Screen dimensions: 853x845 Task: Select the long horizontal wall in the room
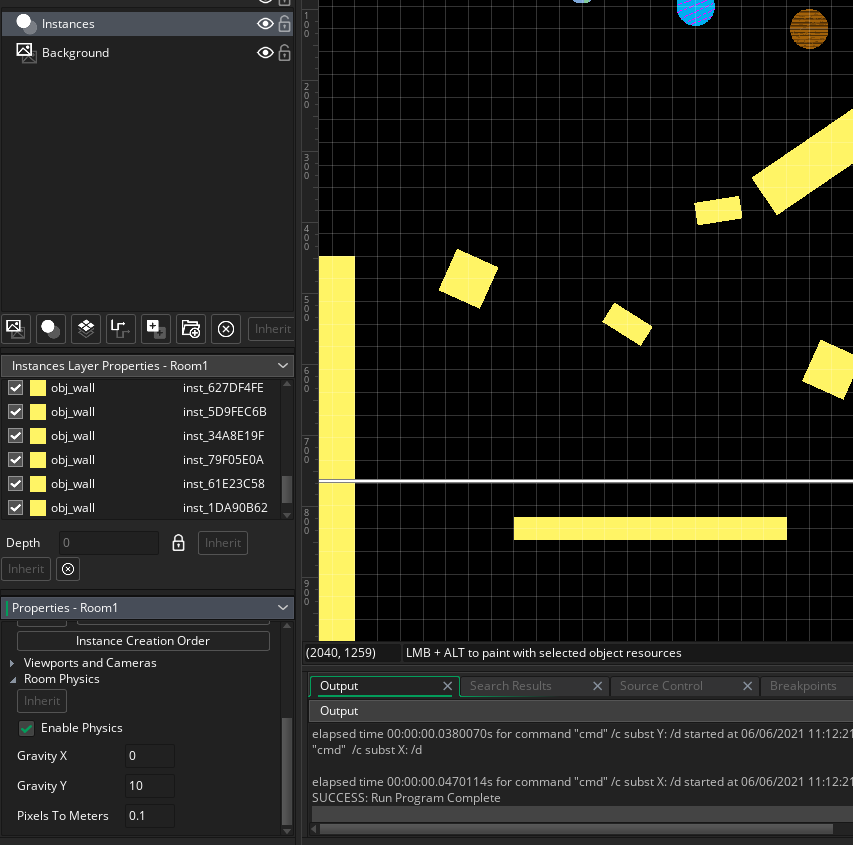[x=650, y=528]
